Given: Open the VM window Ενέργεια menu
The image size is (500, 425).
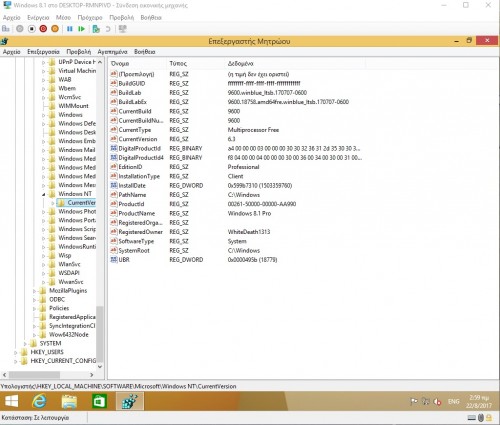Looking at the screenshot, I should 38,17.
